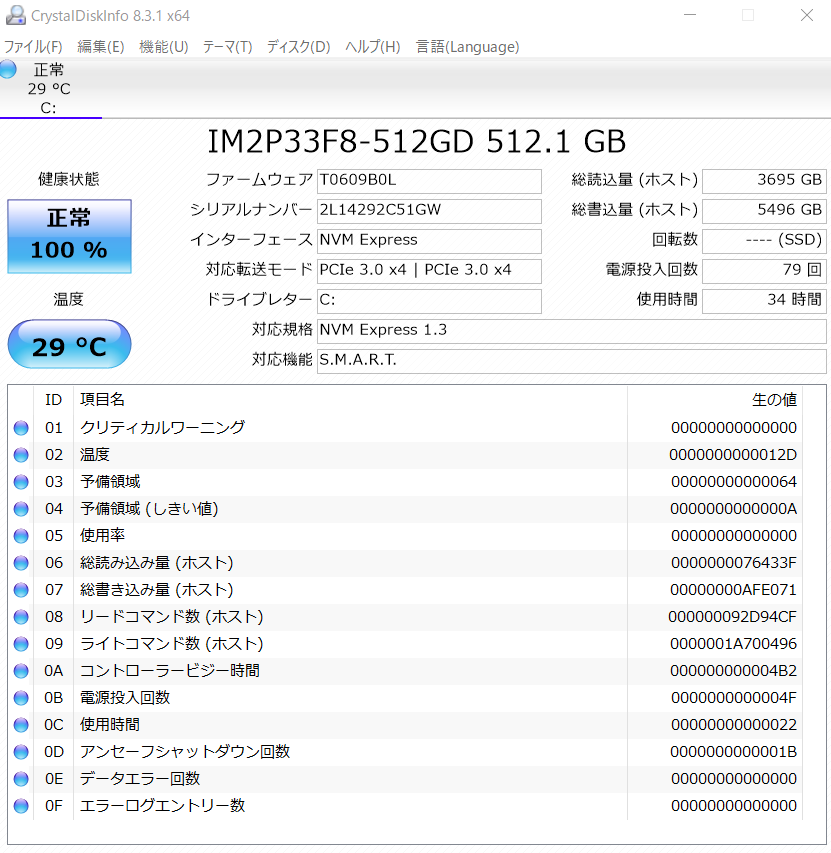Viewport: 831px width, 853px height.
Task: Click the firmware field T0609B0L
Action: point(429,181)
